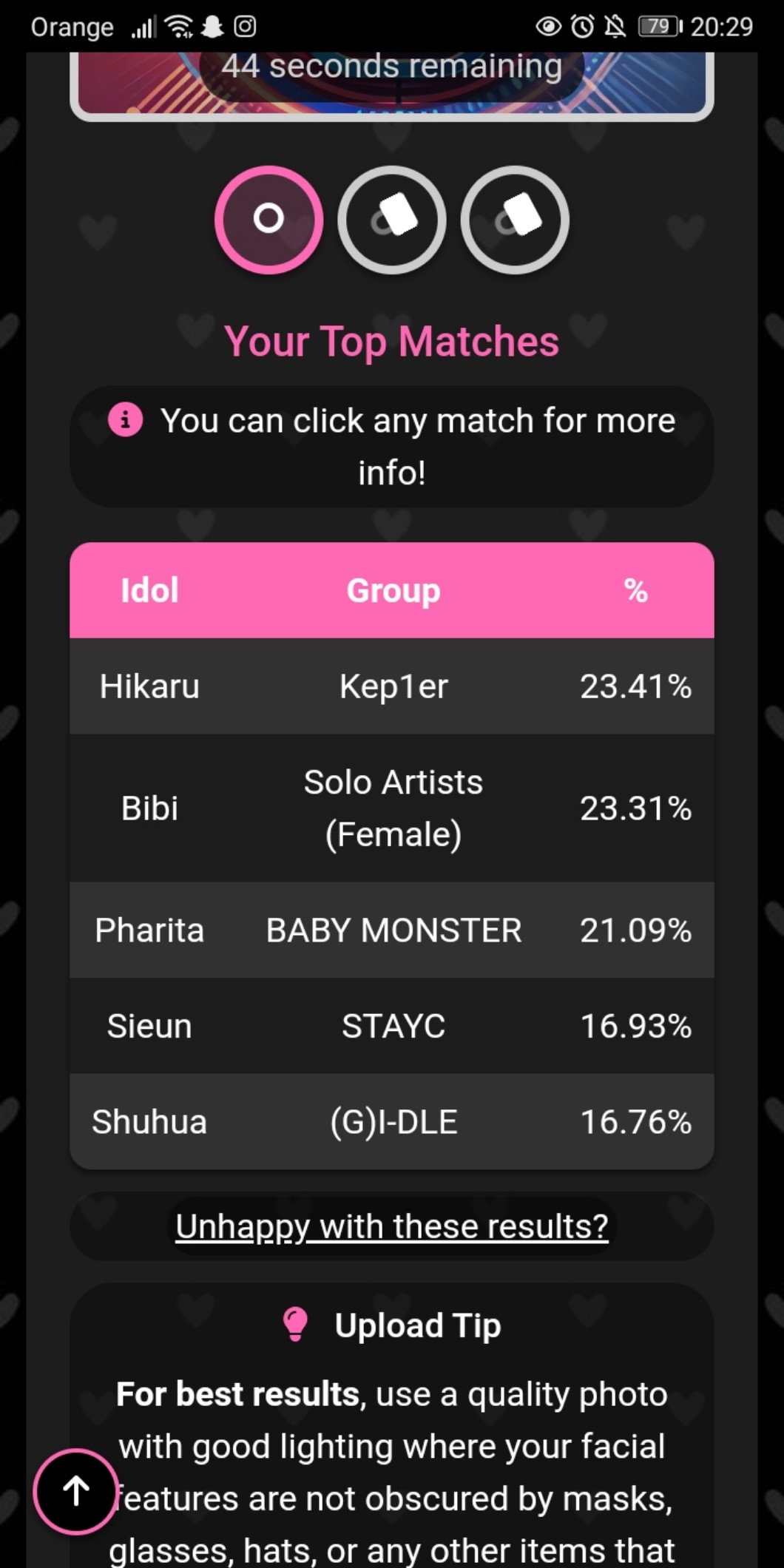Tap the pink info icon

[x=126, y=420]
